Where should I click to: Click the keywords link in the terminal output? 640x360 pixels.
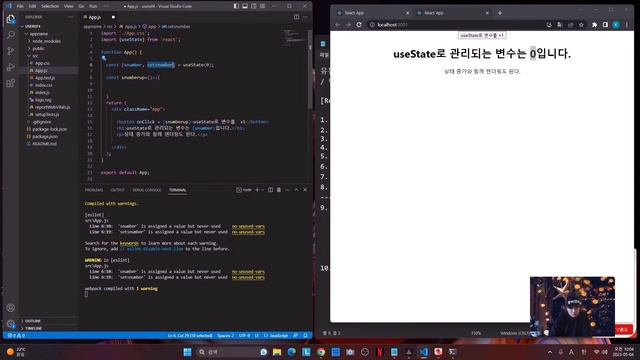point(129,243)
